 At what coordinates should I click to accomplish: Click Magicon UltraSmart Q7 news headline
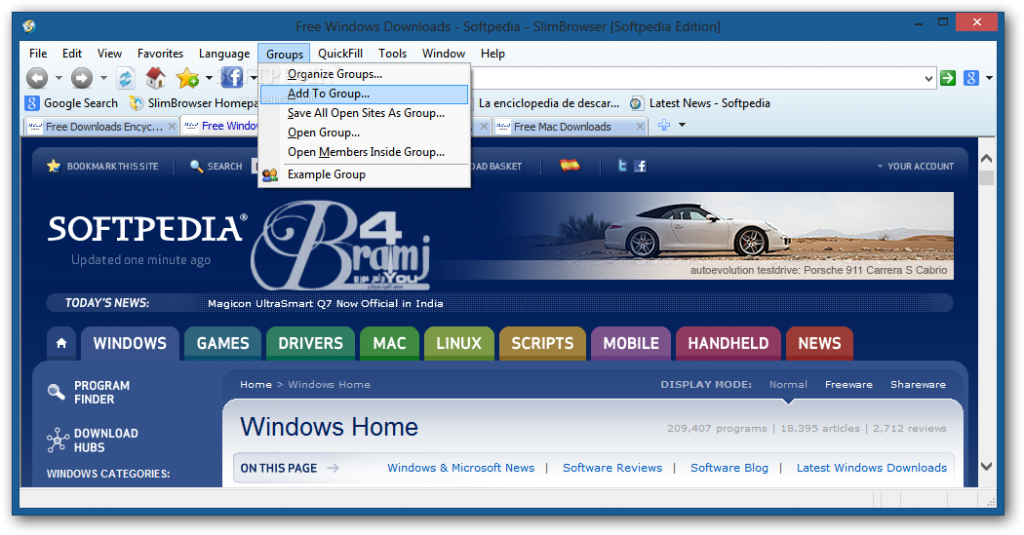point(325,304)
